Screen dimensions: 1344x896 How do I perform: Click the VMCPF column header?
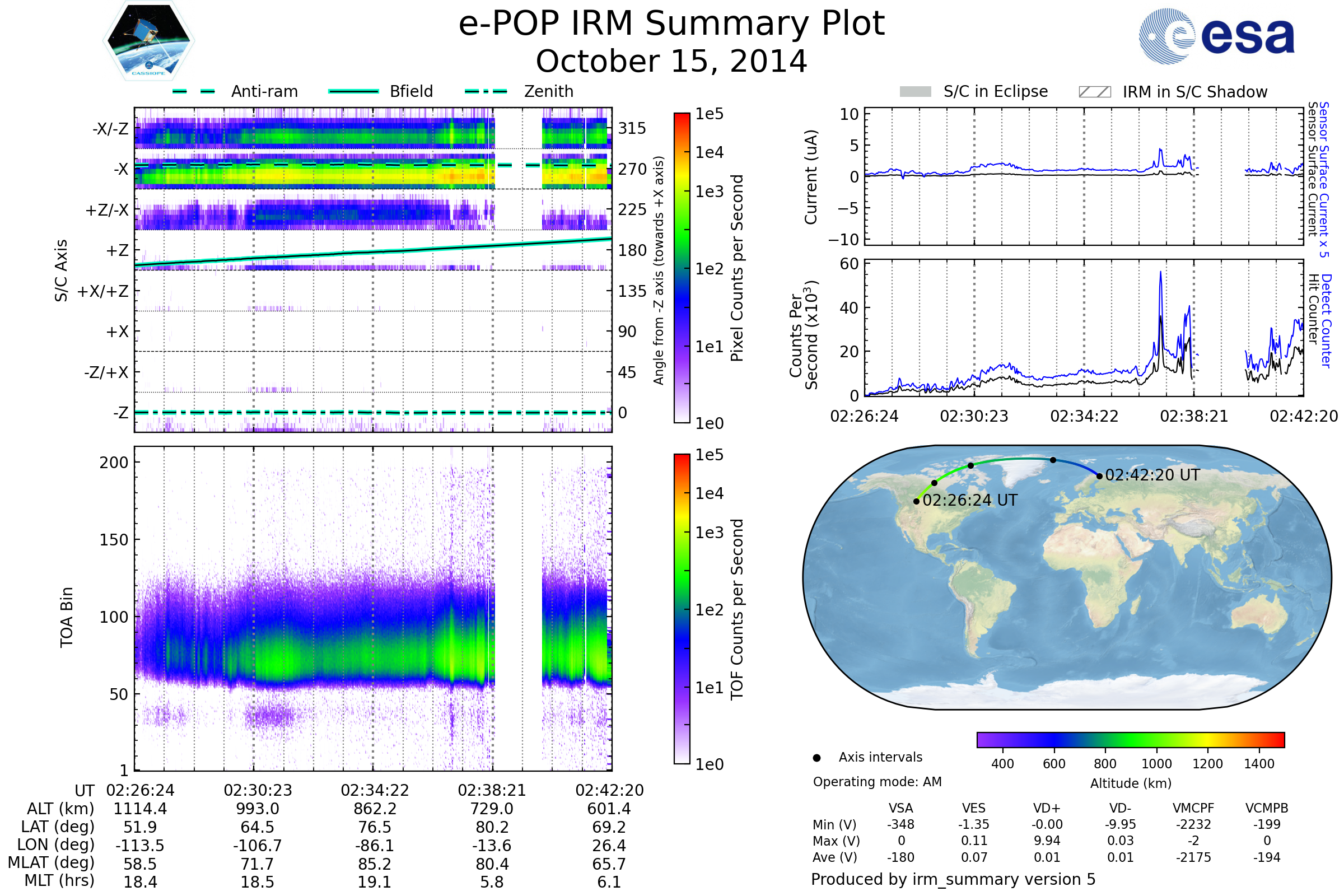1193,809
